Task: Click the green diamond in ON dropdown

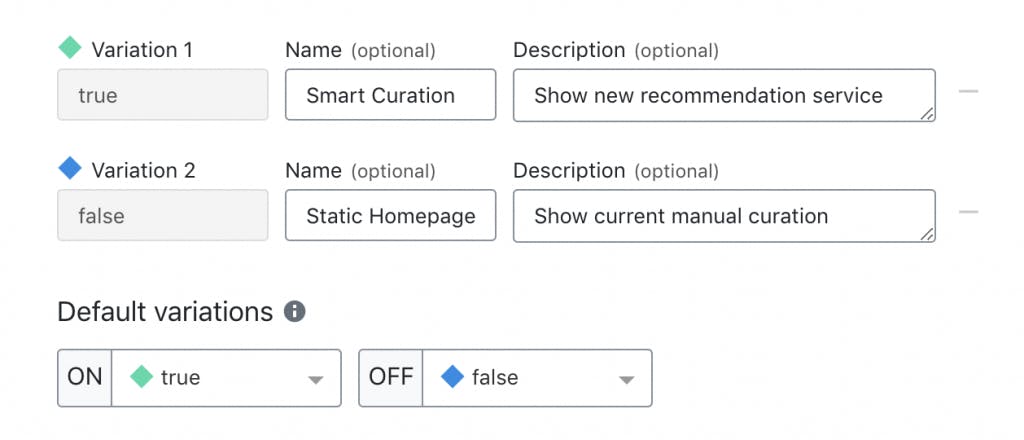Action: 142,377
